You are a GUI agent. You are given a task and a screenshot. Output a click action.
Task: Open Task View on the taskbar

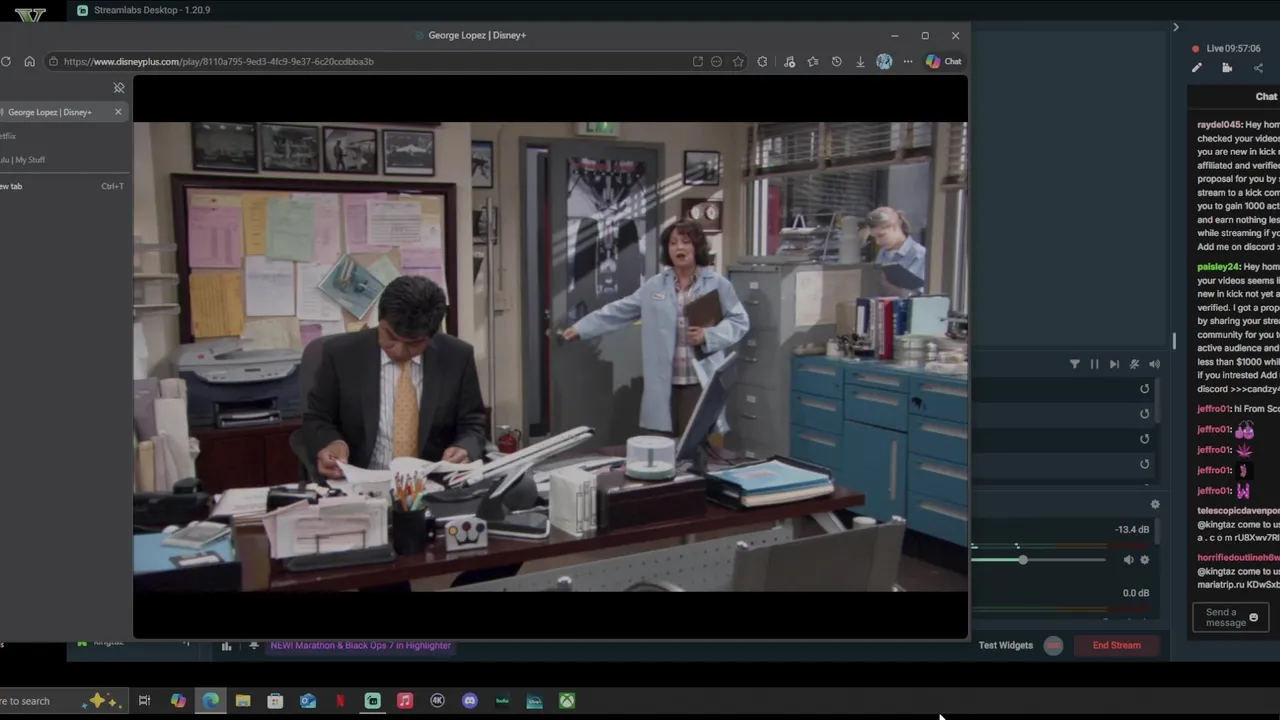point(144,701)
